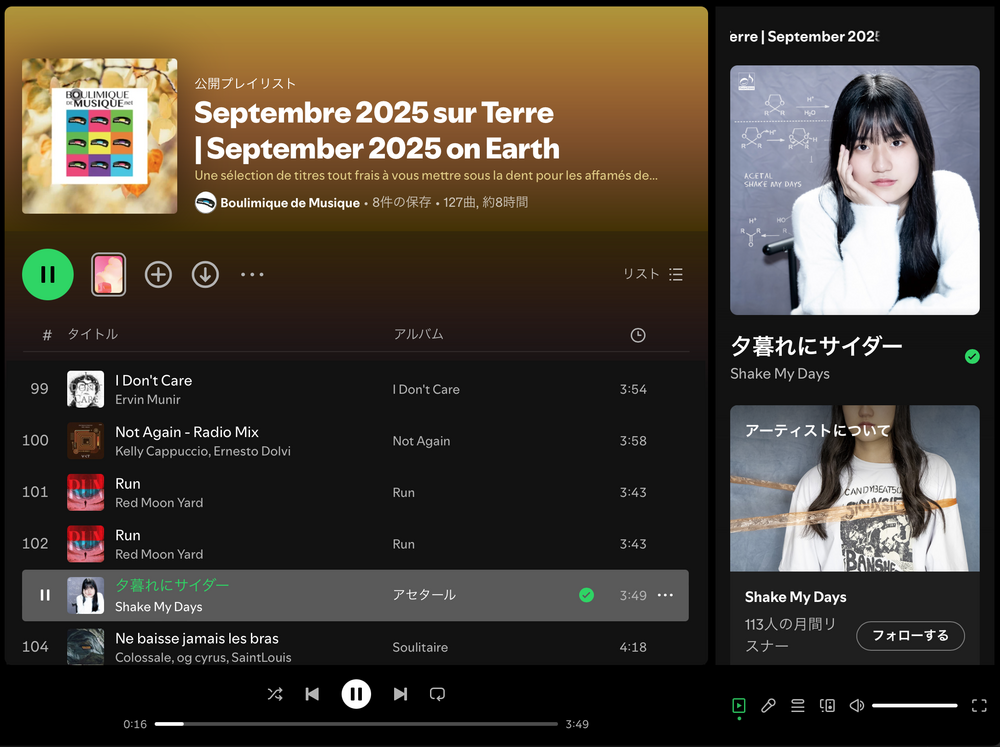1000x747 pixels.
Task: Open album アセタール link
Action: (424, 595)
